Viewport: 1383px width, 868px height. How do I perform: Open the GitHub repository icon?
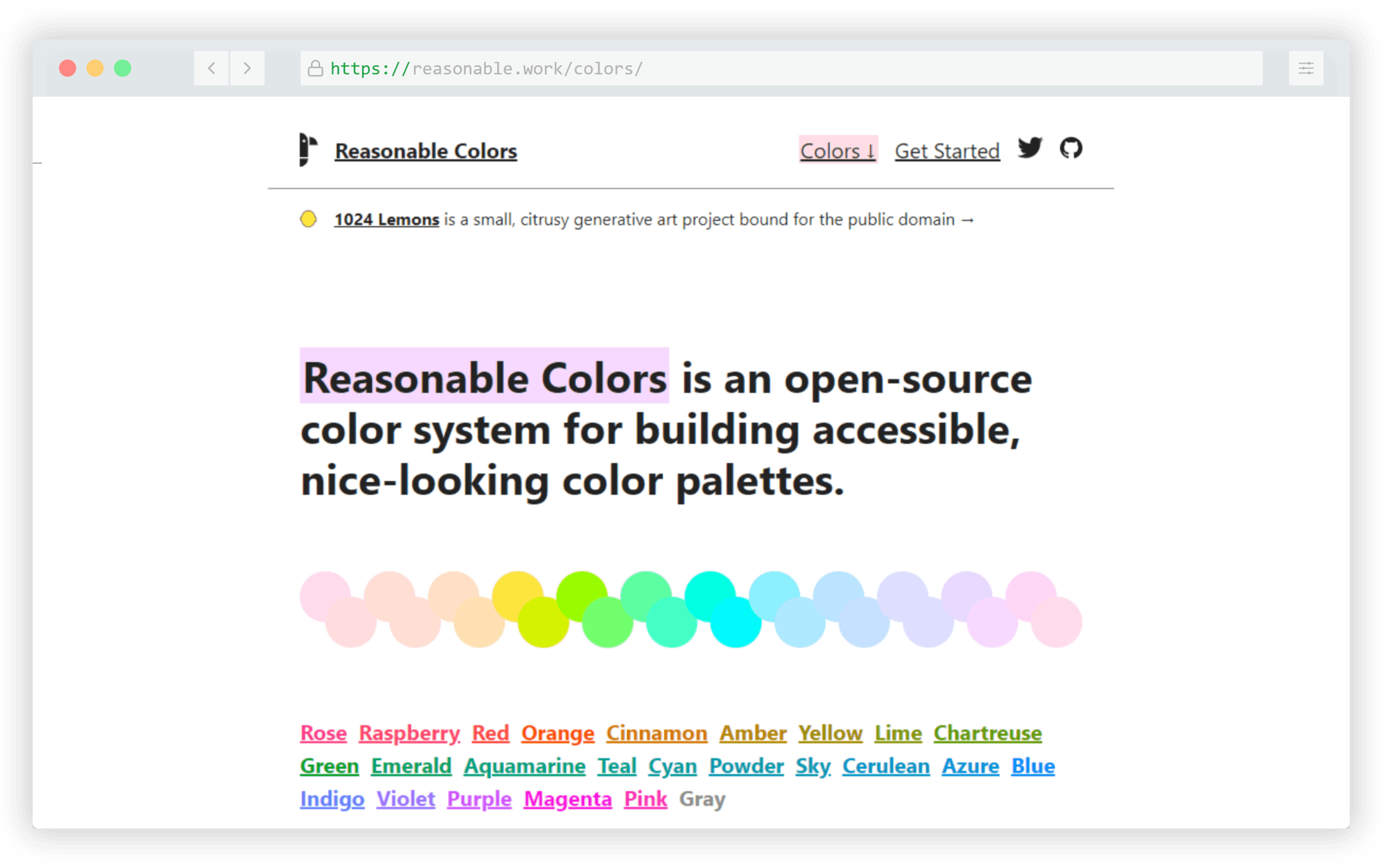[x=1070, y=149]
